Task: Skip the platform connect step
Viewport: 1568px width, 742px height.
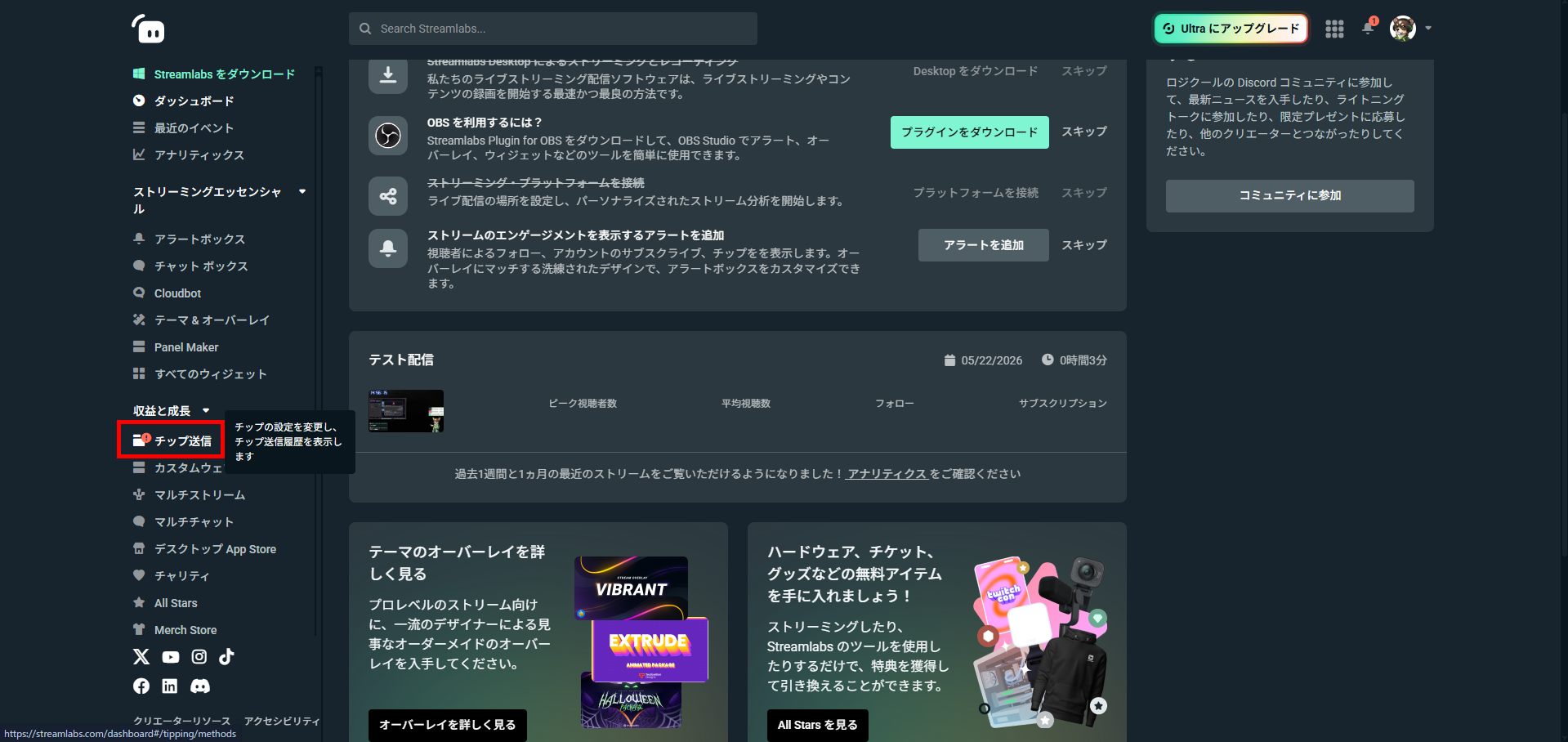Action: pyautogui.click(x=1084, y=193)
